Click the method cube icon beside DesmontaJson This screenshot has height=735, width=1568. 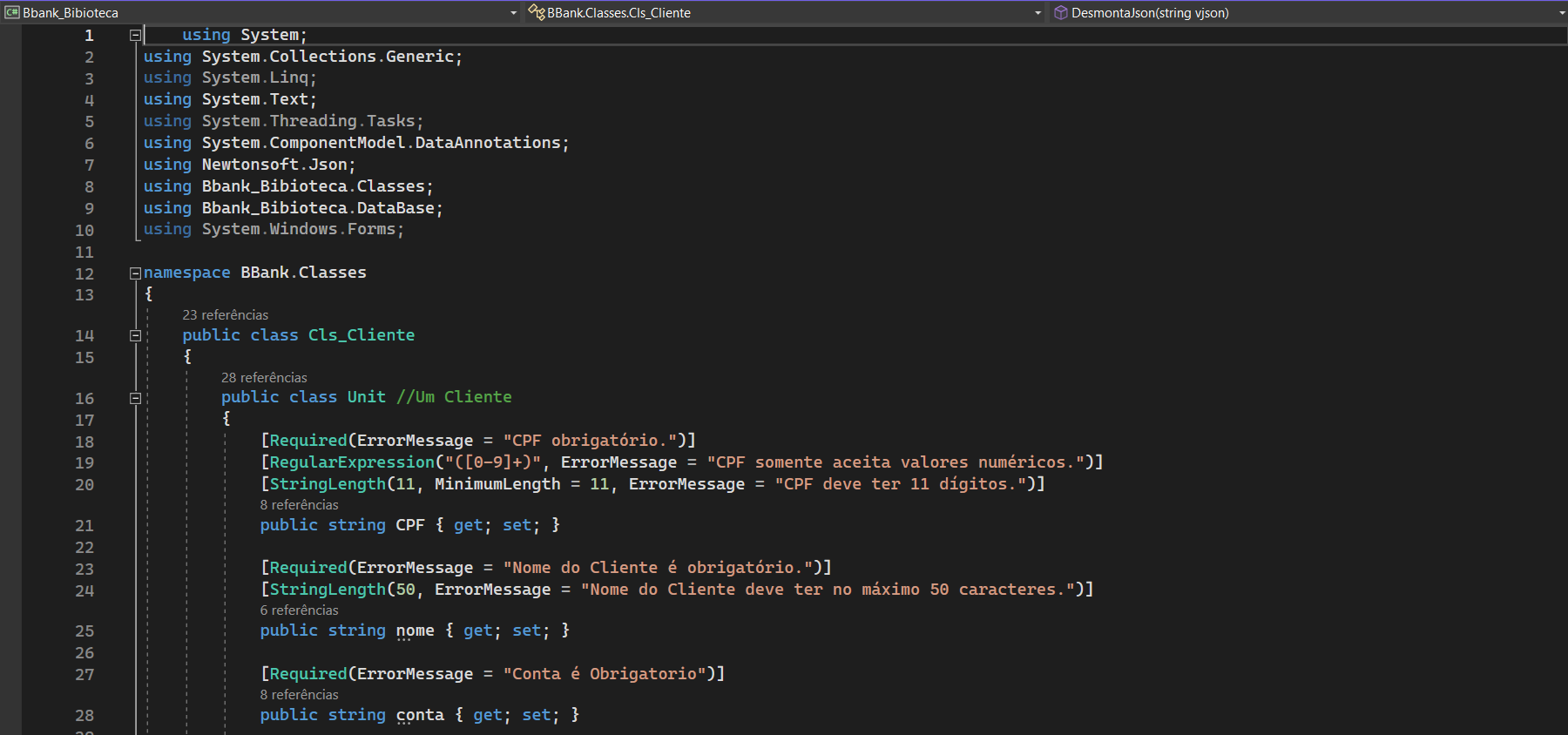(1060, 12)
